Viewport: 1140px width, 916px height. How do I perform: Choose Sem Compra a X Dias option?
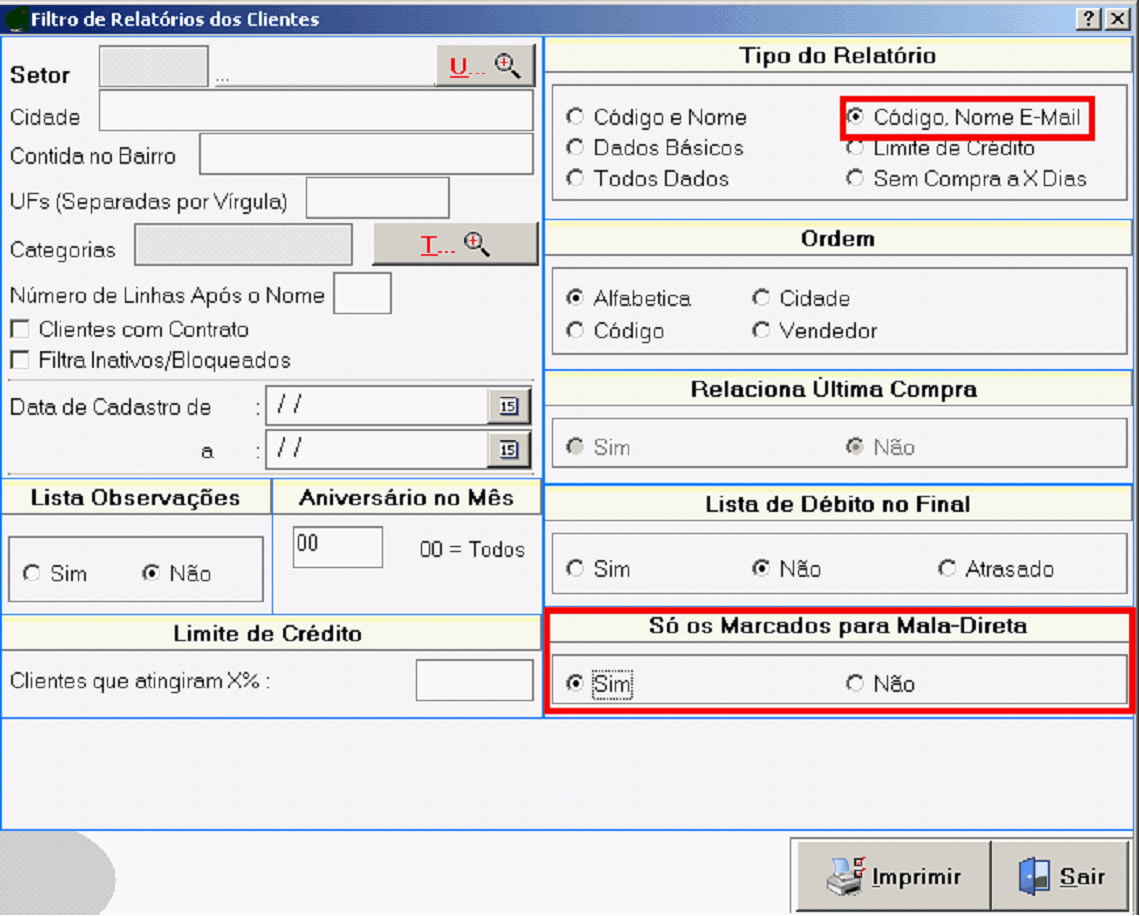(x=855, y=179)
